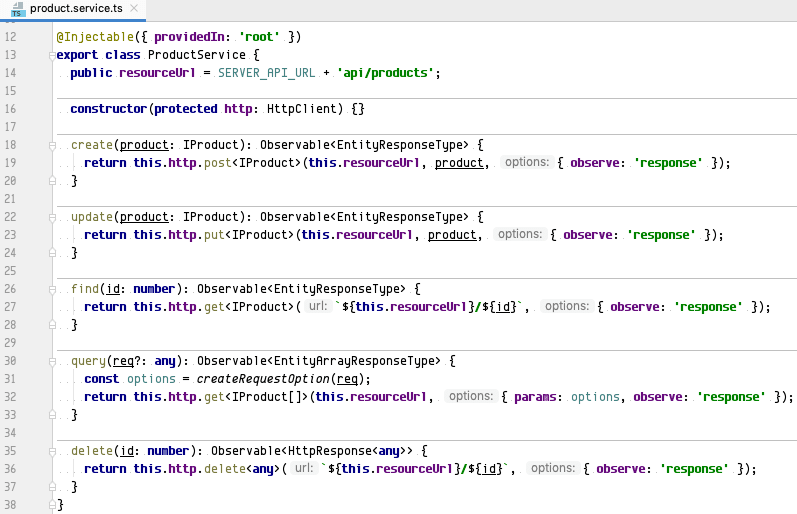Click the params property on line 32
The height and width of the screenshot is (514, 797).
point(535,397)
